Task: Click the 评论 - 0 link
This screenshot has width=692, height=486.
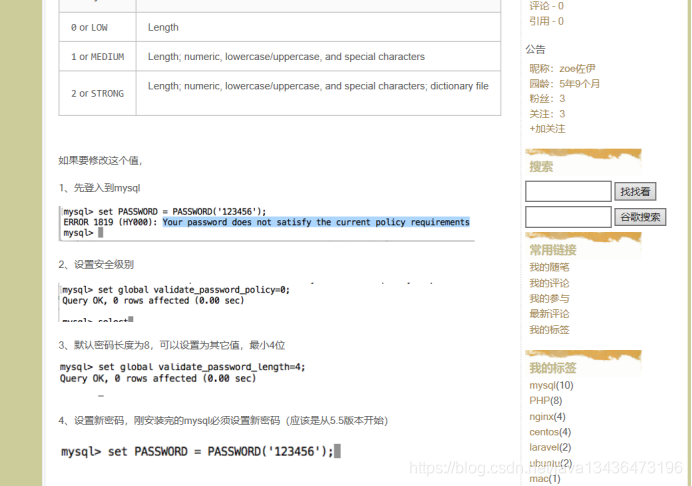Action: point(546,6)
